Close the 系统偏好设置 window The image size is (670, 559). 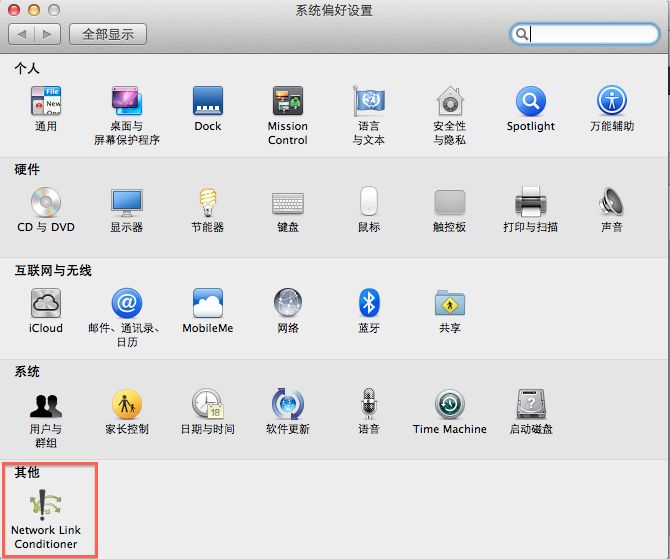click(14, 10)
